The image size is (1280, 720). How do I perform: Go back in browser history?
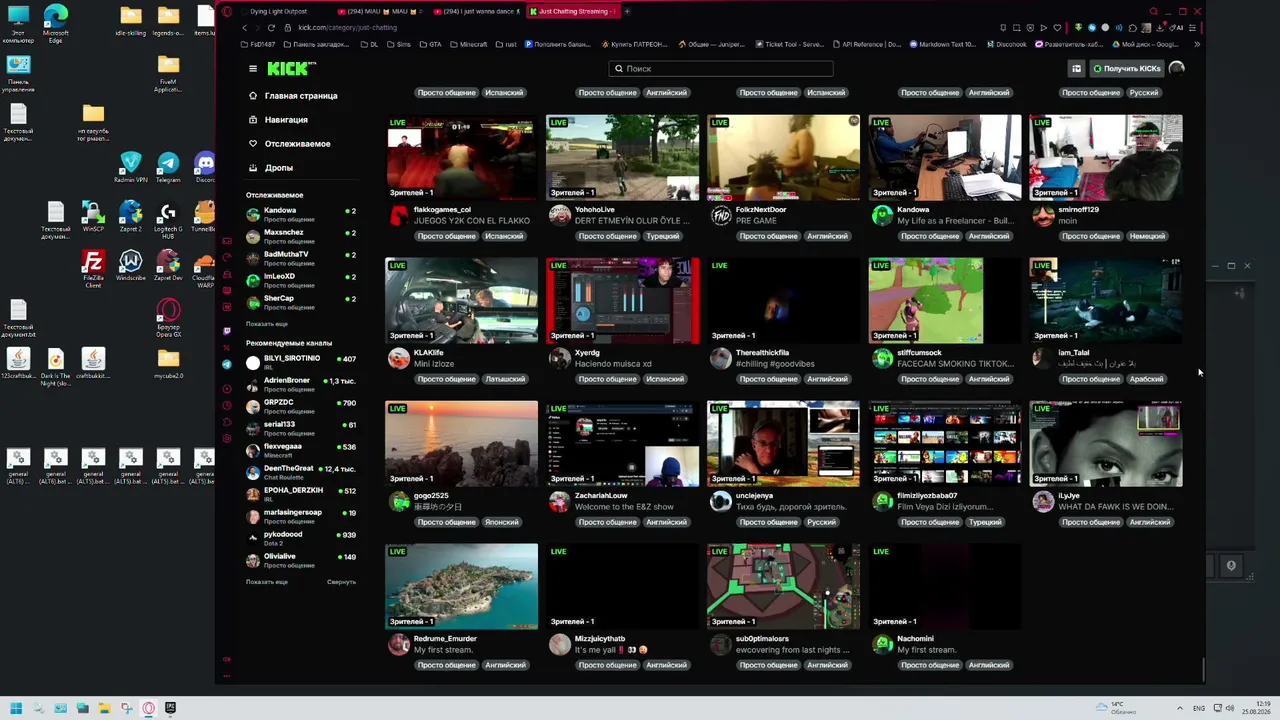coord(244,28)
